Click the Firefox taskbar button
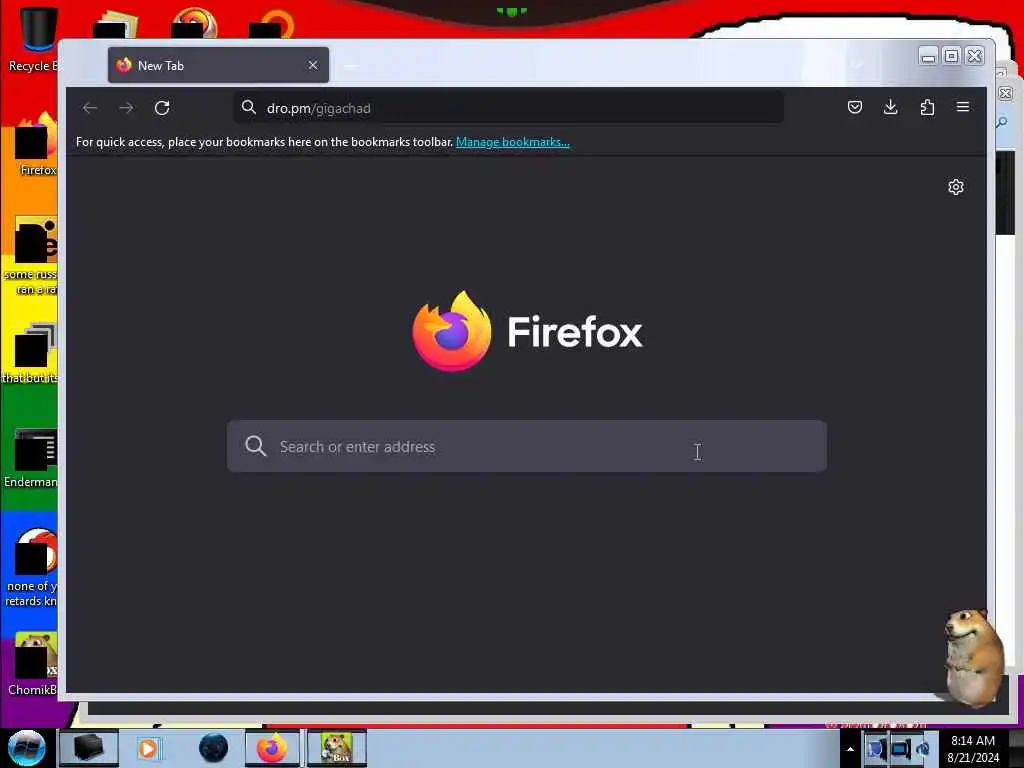This screenshot has height=768, width=1024. coord(272,748)
